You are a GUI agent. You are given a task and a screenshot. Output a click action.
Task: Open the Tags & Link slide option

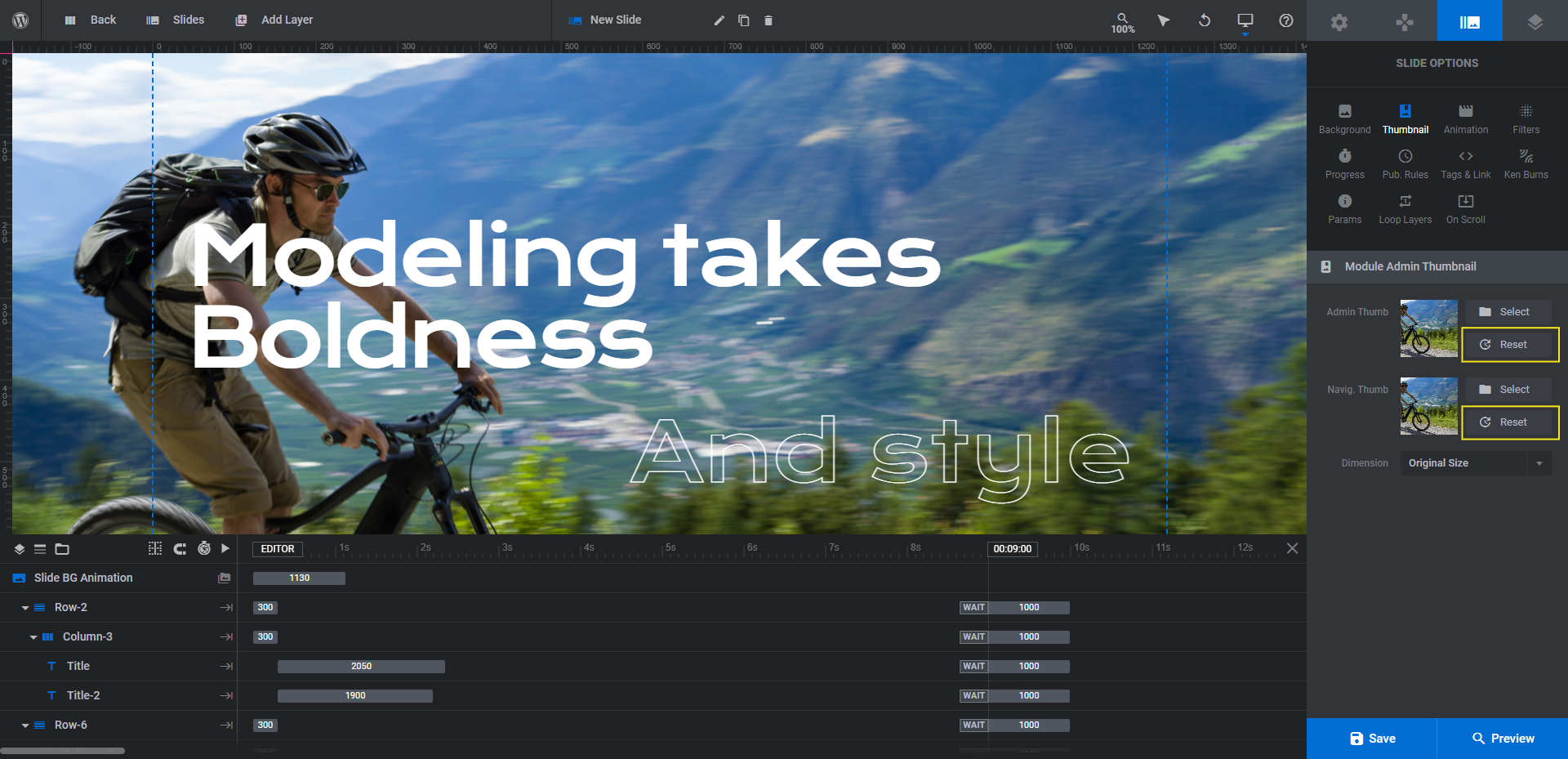pos(1466,164)
